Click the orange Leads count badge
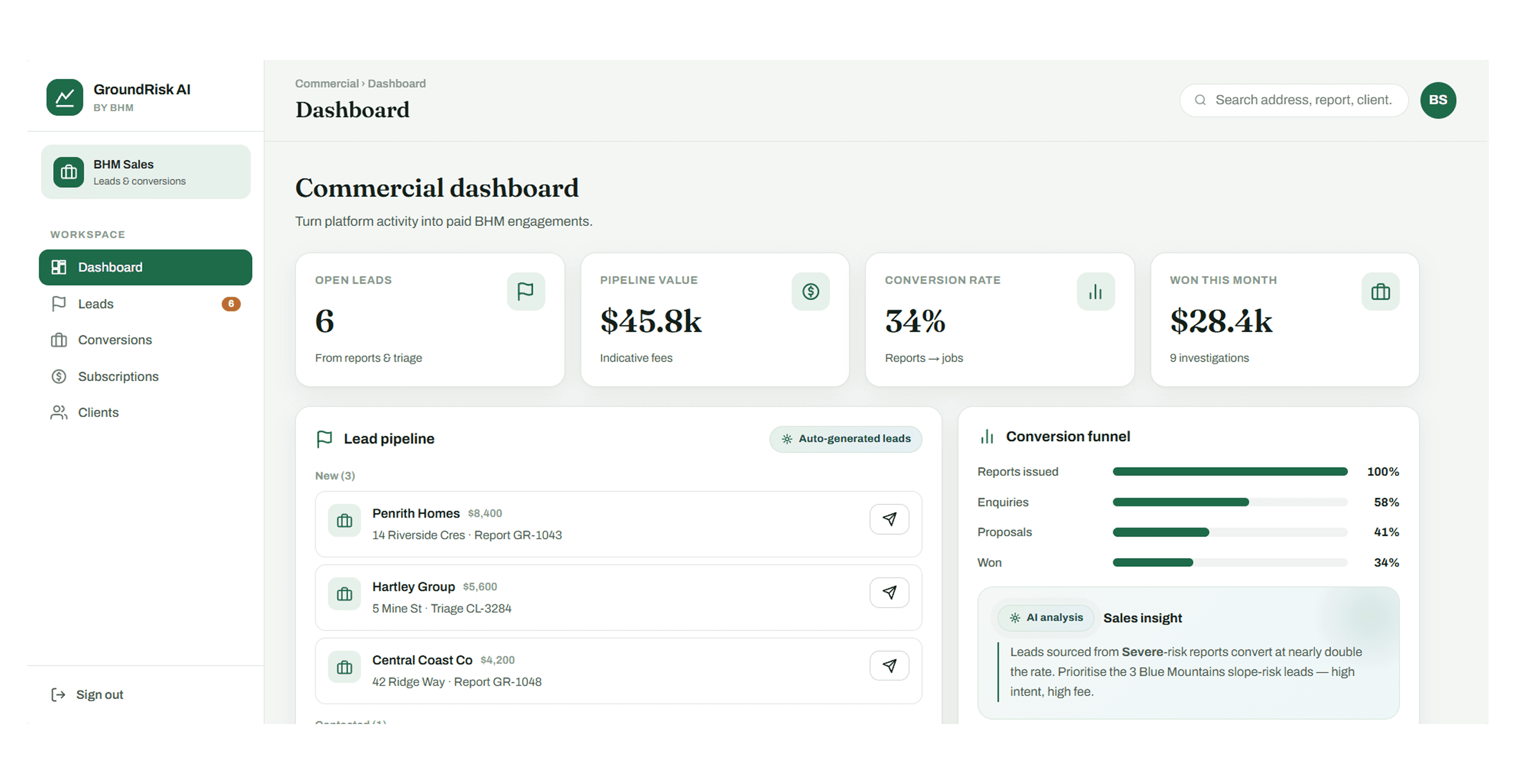Image resolution: width=1516 pixels, height=784 pixels. (231, 304)
